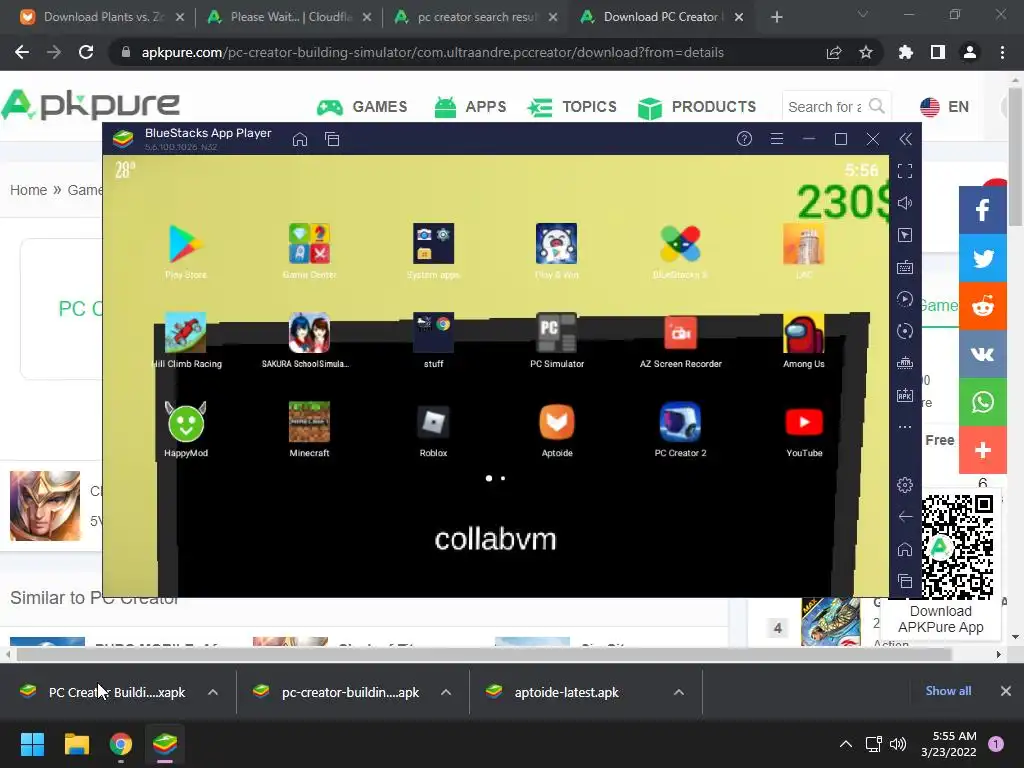Share page on Reddit
Screen dimensions: 1024x768
click(x=983, y=306)
